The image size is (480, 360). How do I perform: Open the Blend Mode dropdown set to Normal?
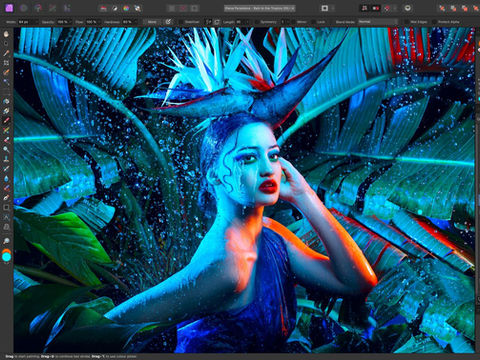point(378,22)
